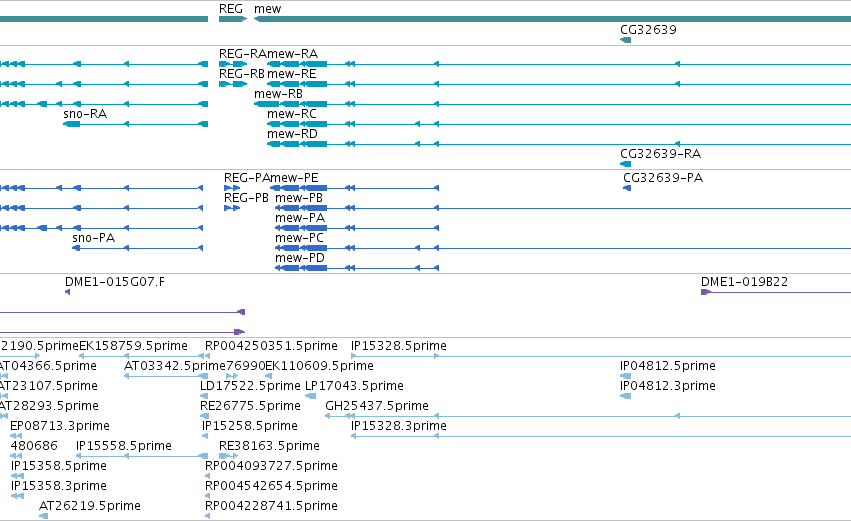Select the IP15358.3prime EST label

[x=59, y=486]
